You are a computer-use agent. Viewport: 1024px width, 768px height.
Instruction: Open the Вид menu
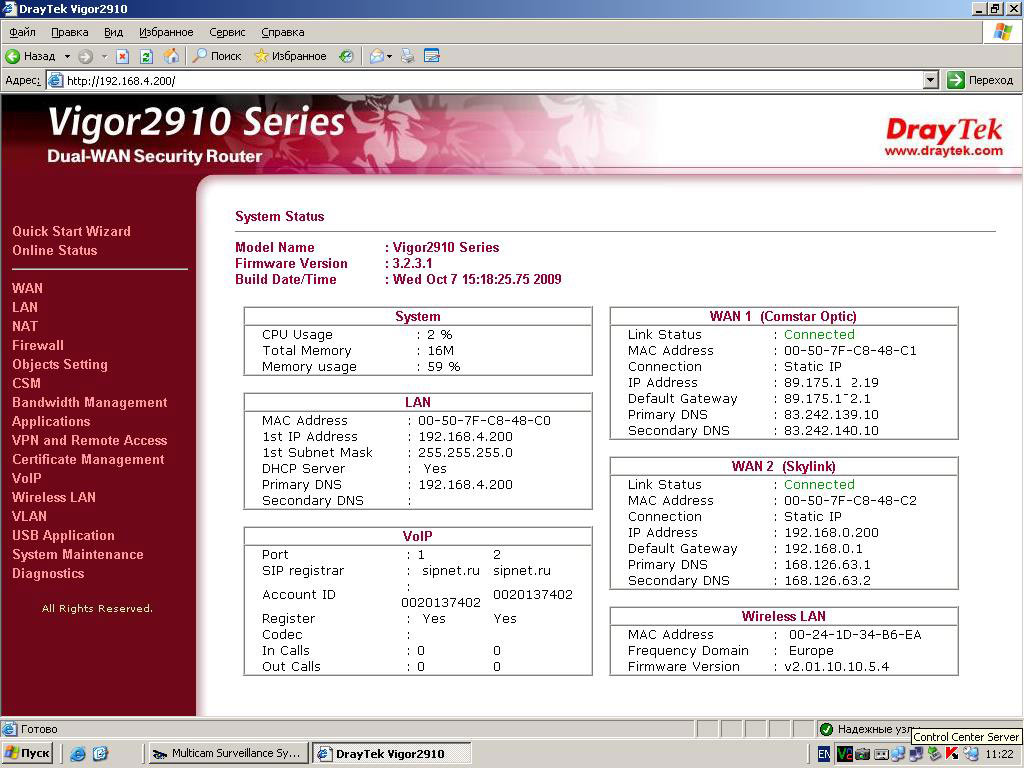click(x=113, y=32)
